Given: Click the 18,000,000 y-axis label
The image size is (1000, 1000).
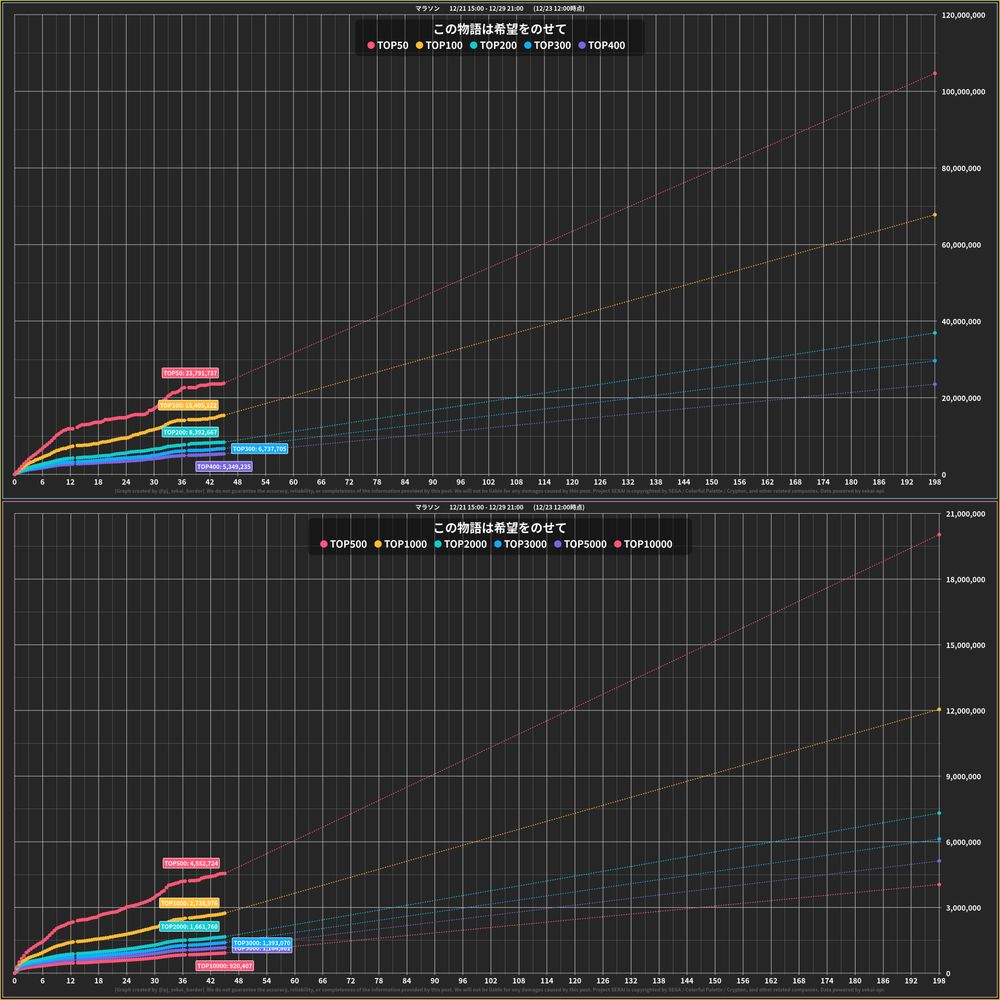Looking at the screenshot, I should coord(965,579).
